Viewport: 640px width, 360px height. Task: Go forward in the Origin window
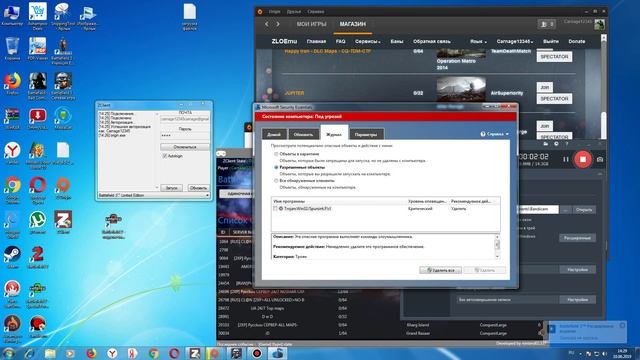coord(278,24)
